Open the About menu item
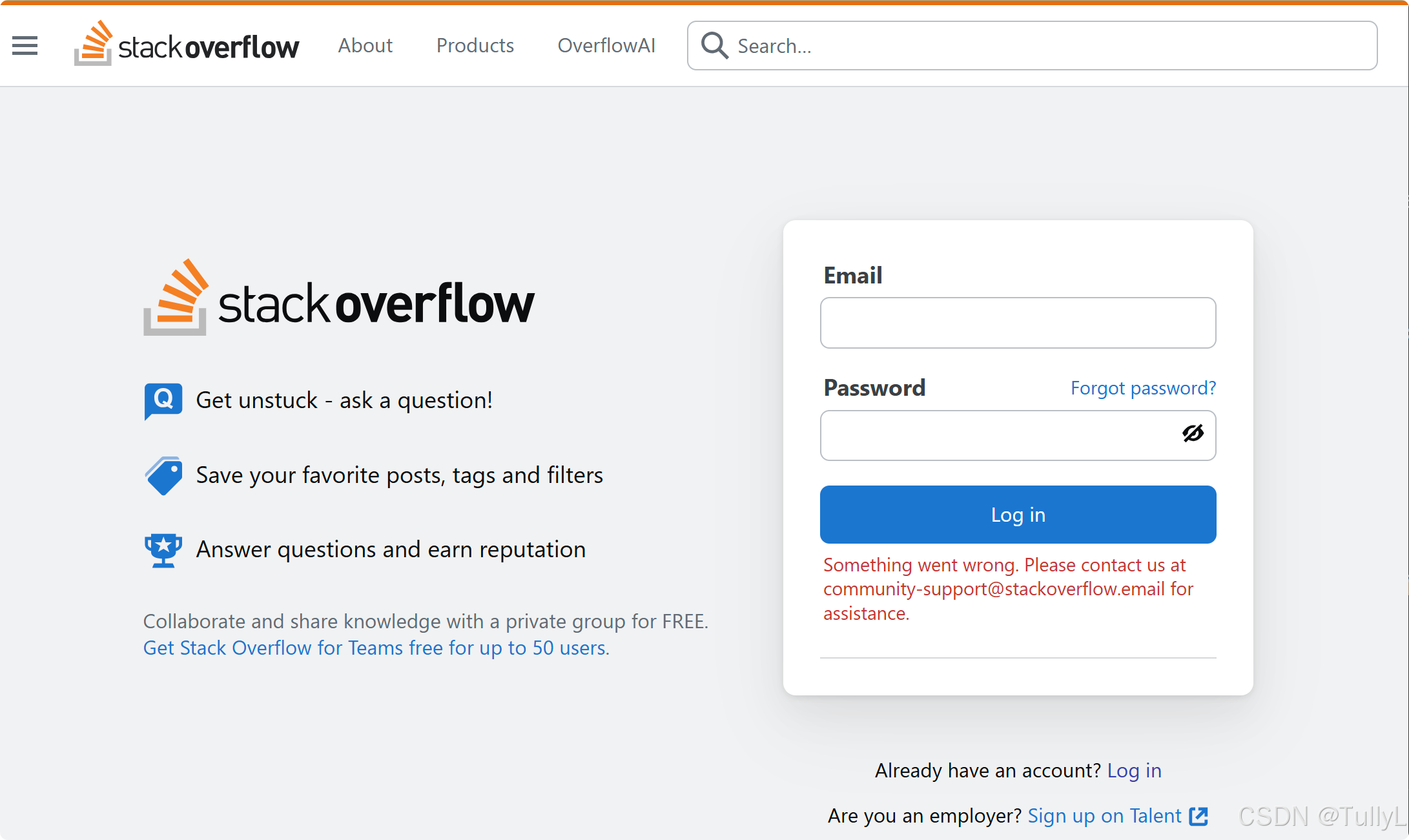The height and width of the screenshot is (840, 1409). (365, 46)
